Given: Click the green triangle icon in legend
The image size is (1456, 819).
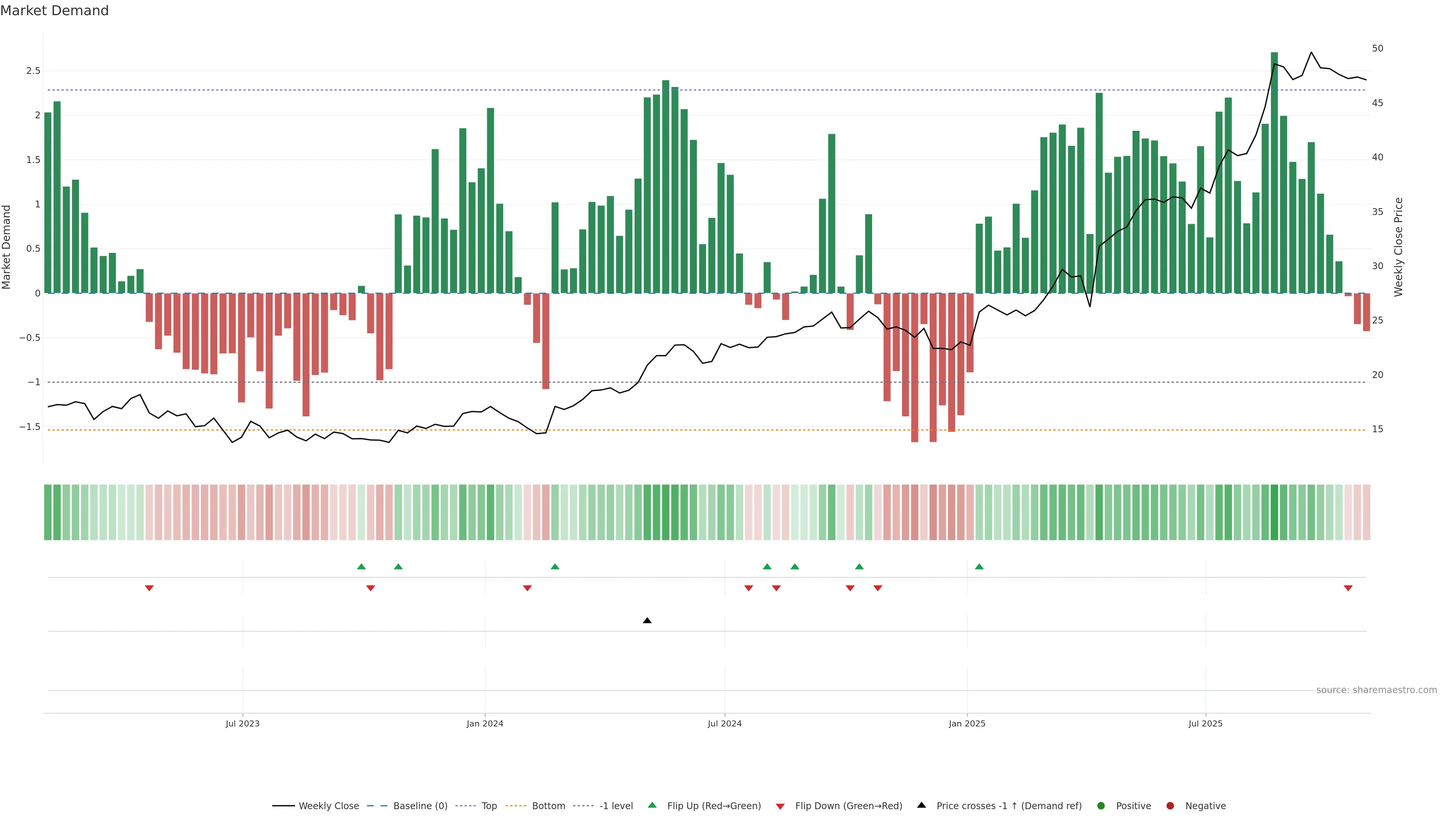Looking at the screenshot, I should coord(652,805).
